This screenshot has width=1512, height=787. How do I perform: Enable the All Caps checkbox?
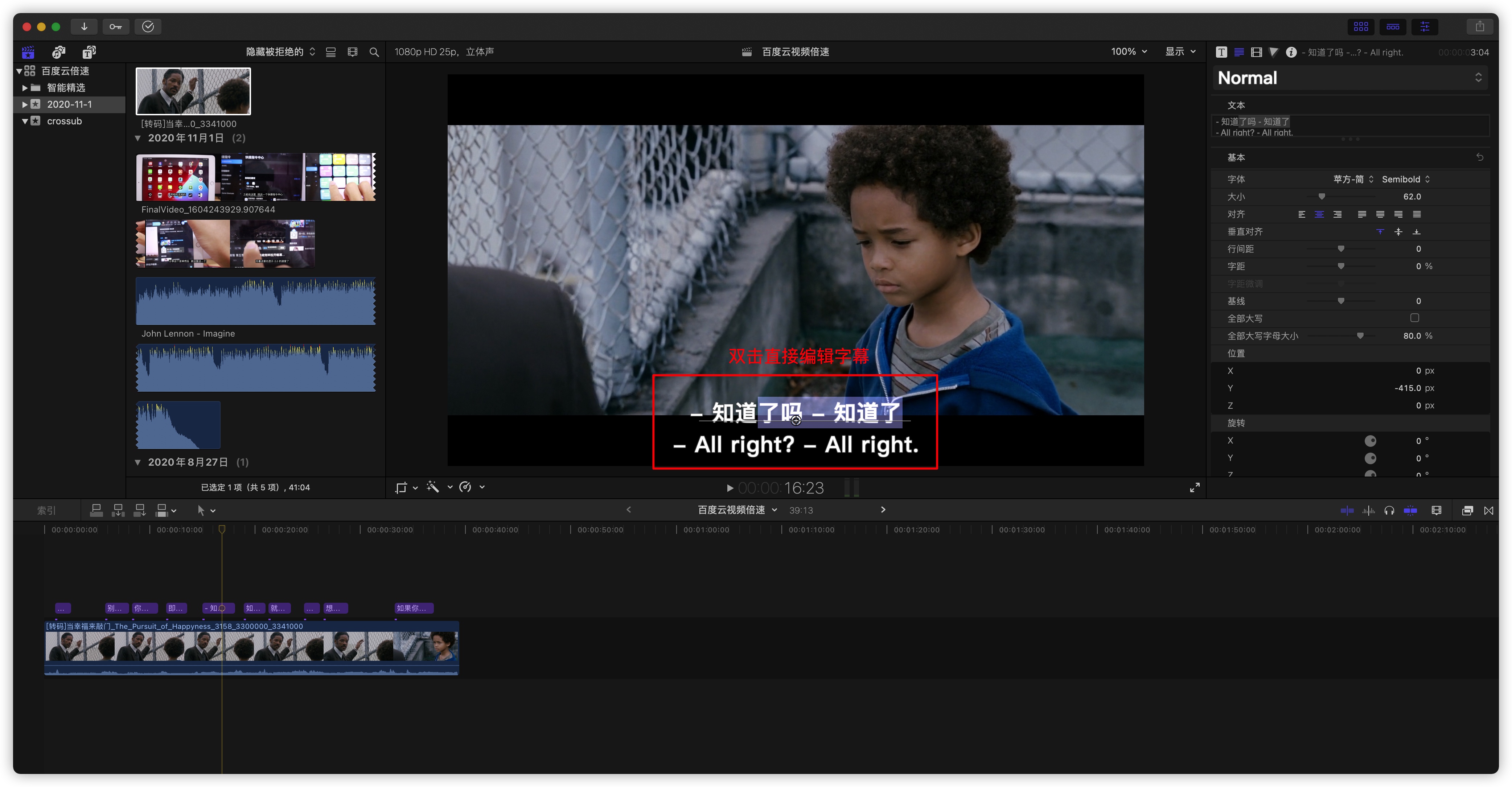click(x=1414, y=318)
